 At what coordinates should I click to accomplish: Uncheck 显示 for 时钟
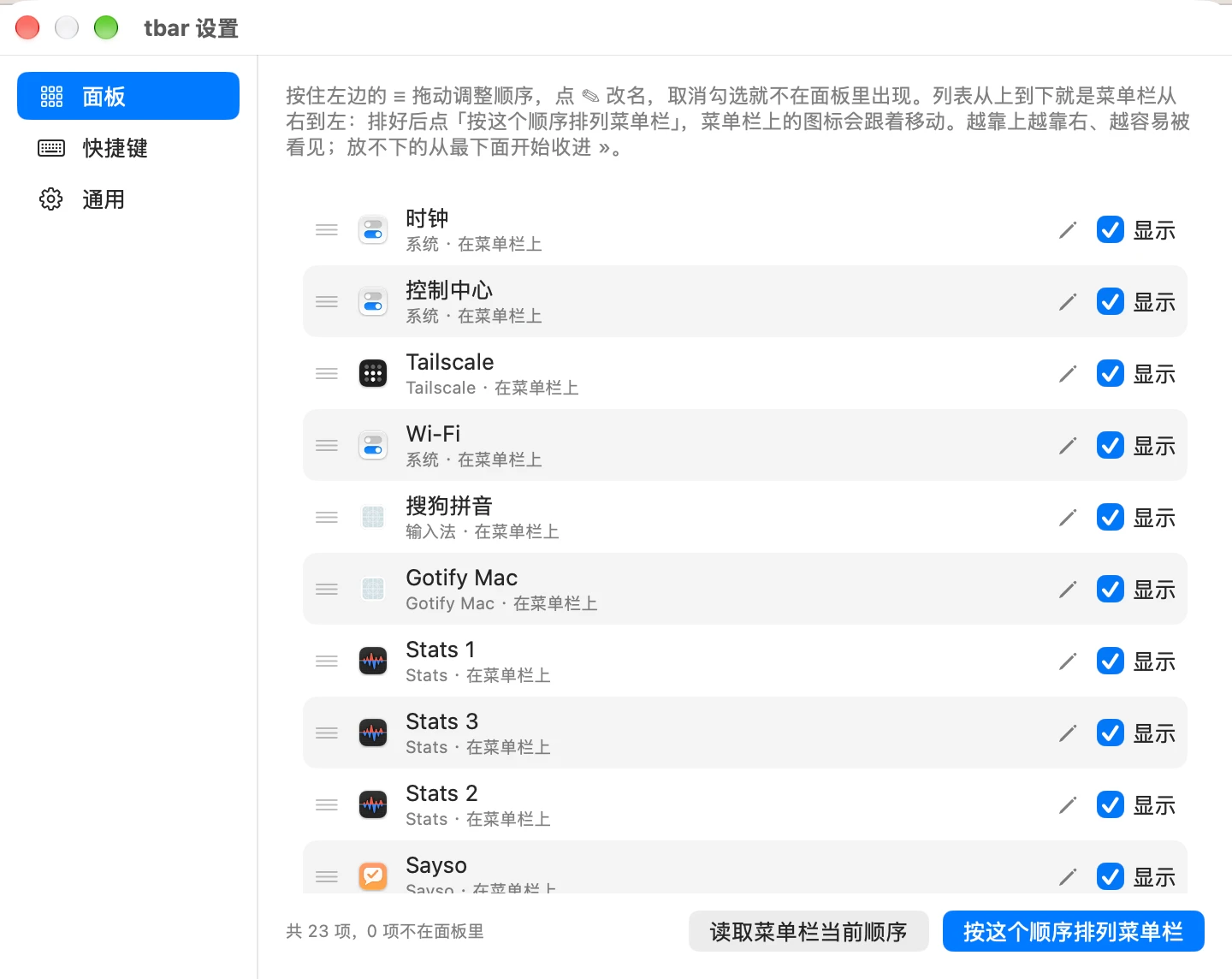pyautogui.click(x=1111, y=230)
